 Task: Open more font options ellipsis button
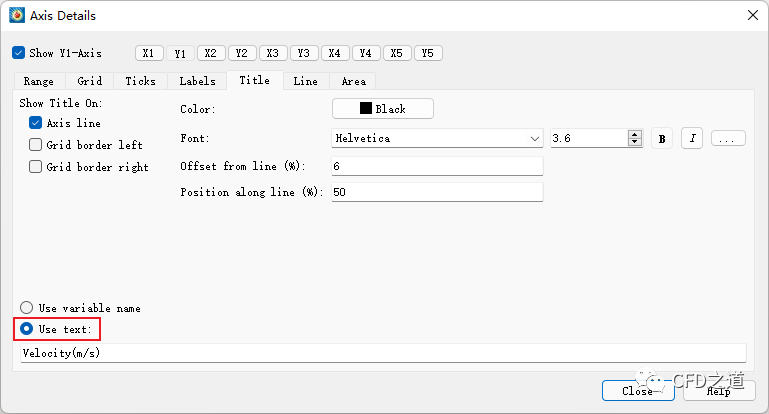click(728, 139)
